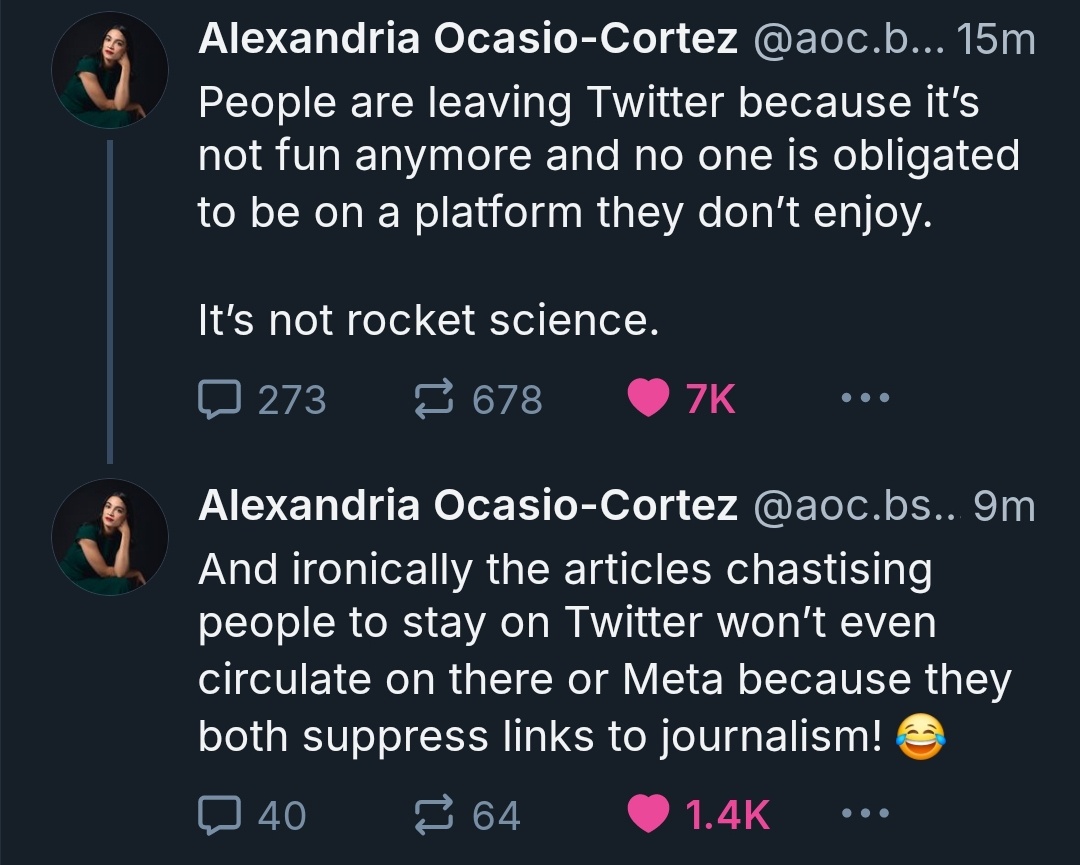Viewport: 1080px width, 865px height.
Task: Open the post reading "It's not rocket science."
Action: [x=428, y=321]
